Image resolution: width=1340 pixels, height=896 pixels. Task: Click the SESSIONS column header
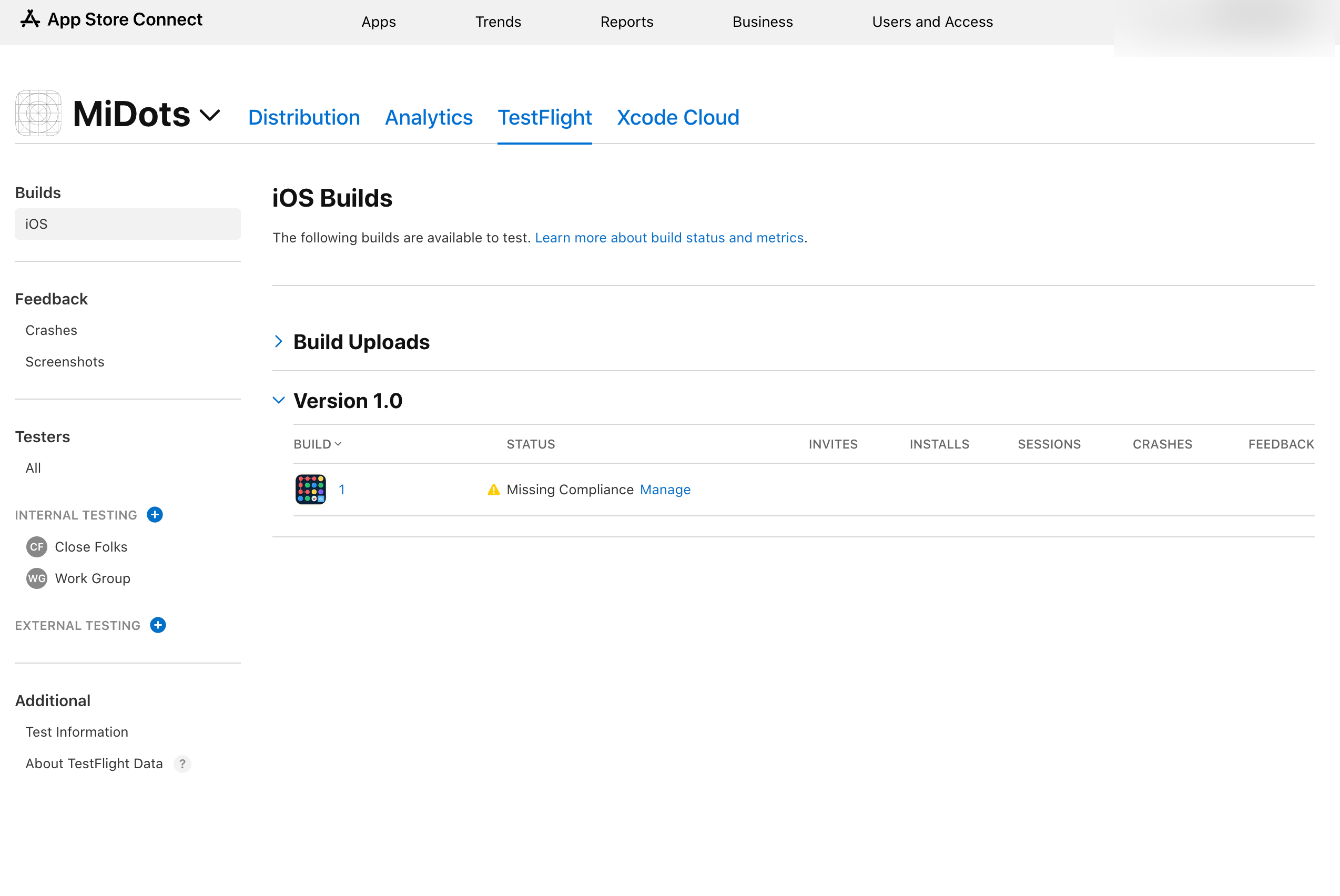tap(1049, 444)
